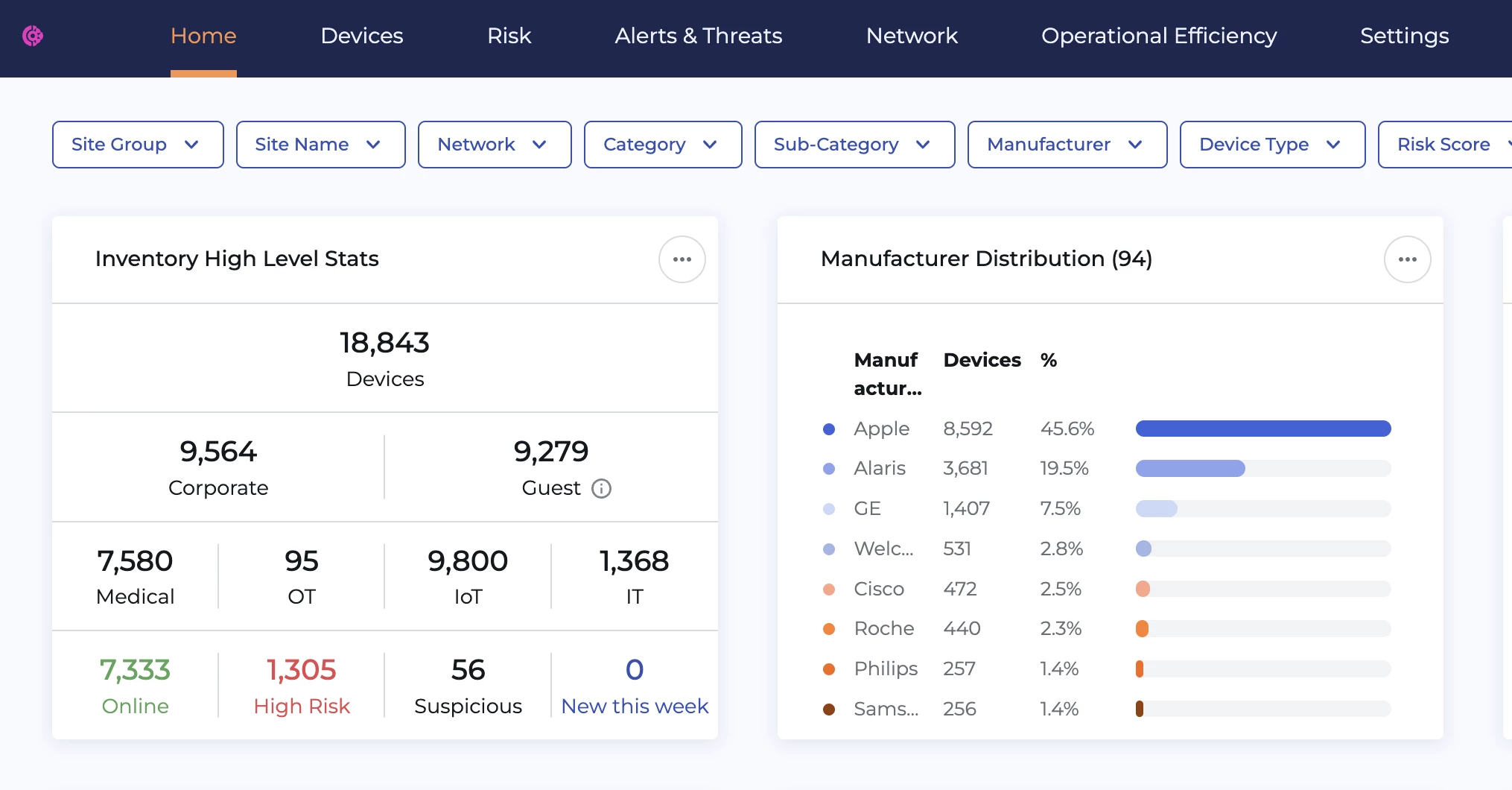The height and width of the screenshot is (790, 1512).
Task: Open the Operational Efficiency tab
Action: 1158,36
